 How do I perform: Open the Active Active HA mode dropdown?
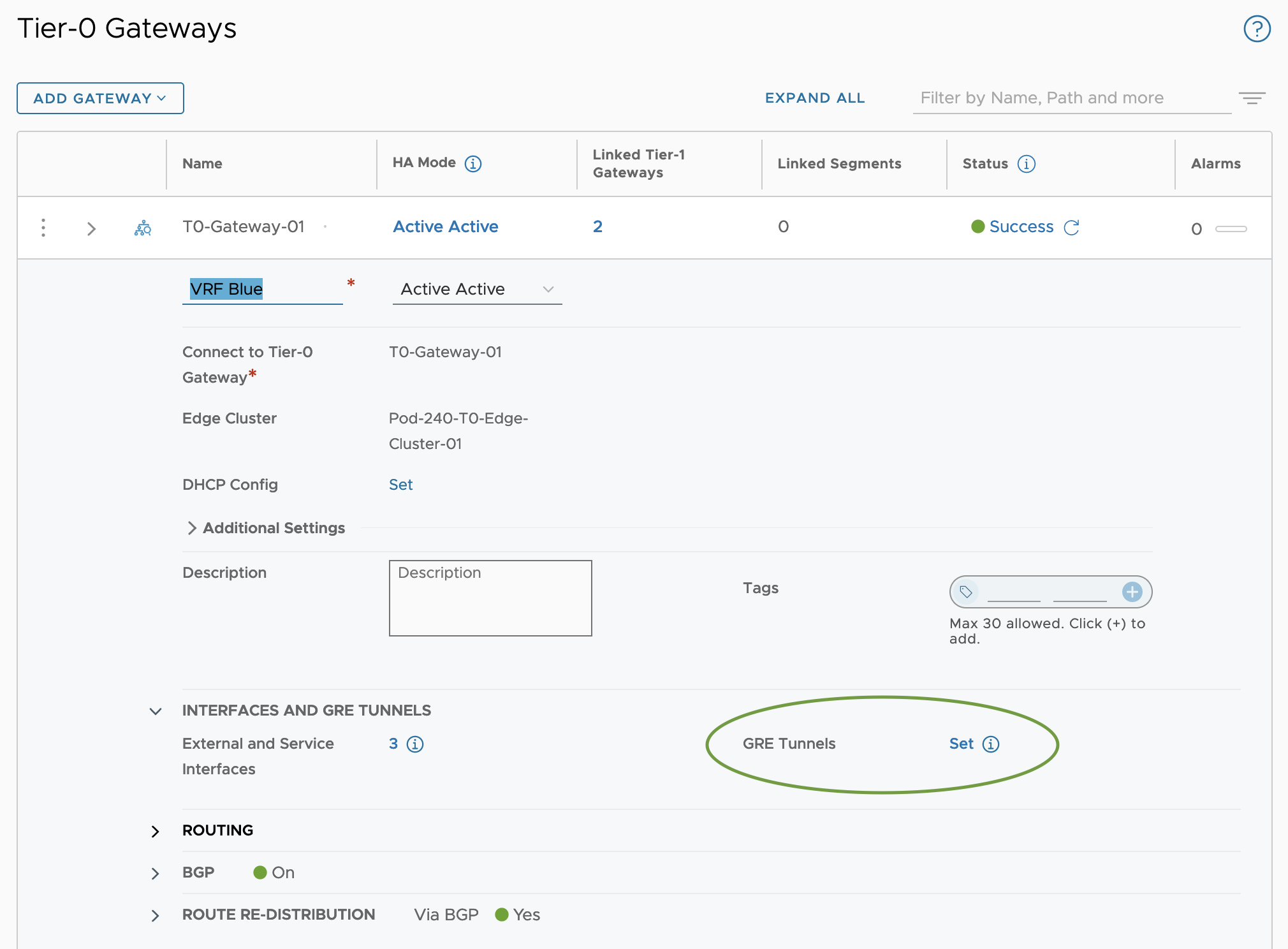point(477,290)
